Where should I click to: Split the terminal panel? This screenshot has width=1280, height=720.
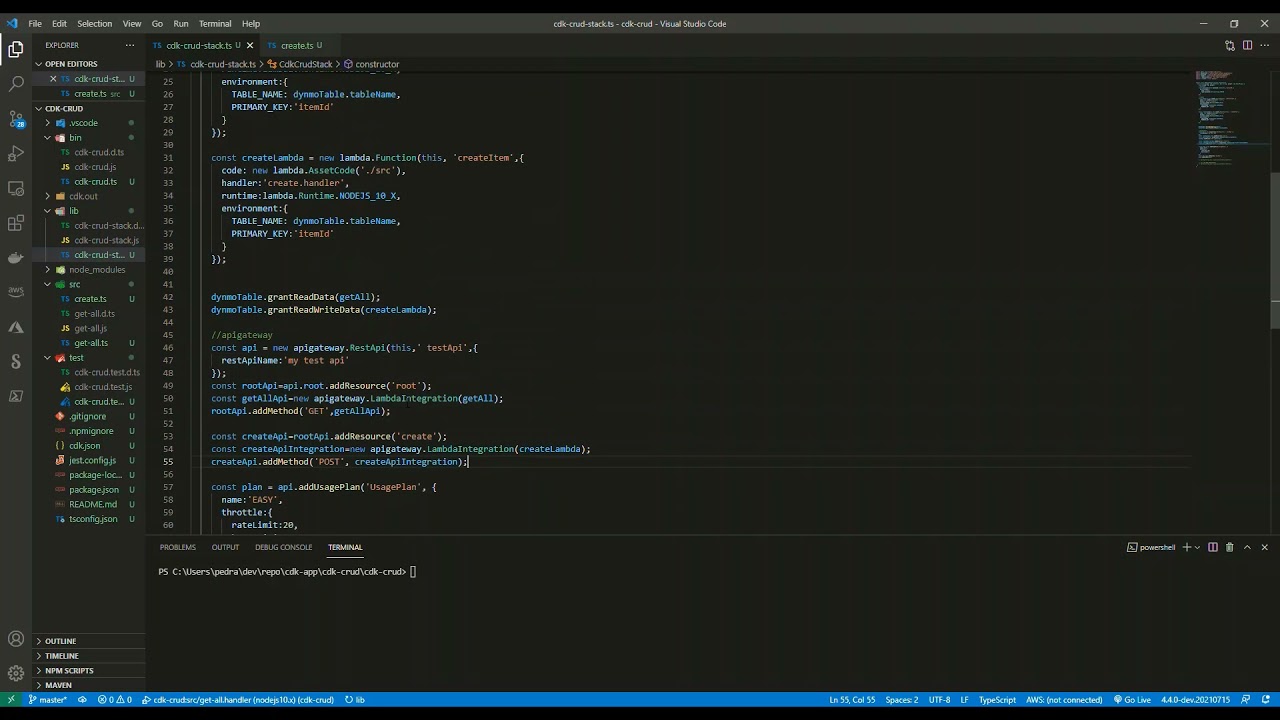click(x=1213, y=547)
